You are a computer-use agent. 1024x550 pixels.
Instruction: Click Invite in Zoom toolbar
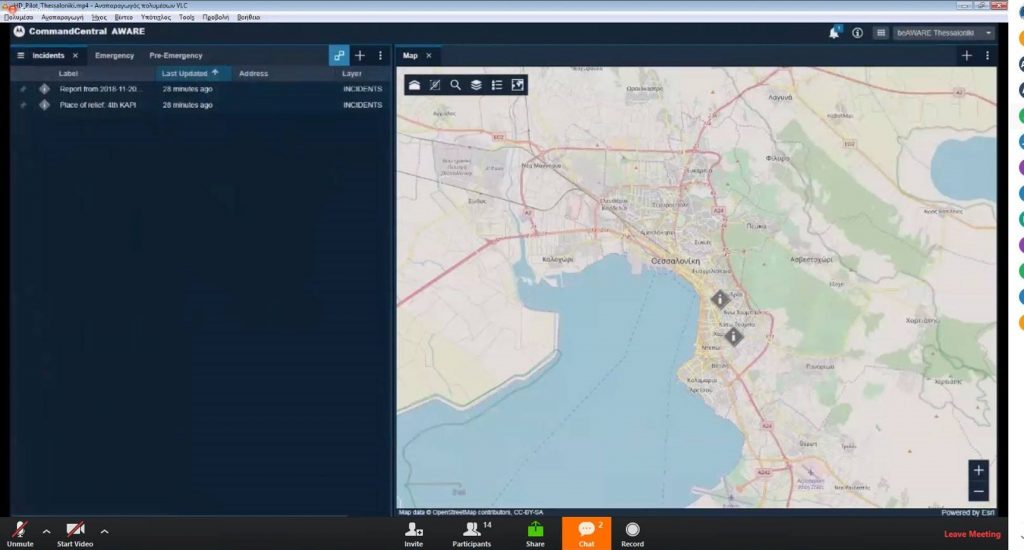pyautogui.click(x=413, y=534)
